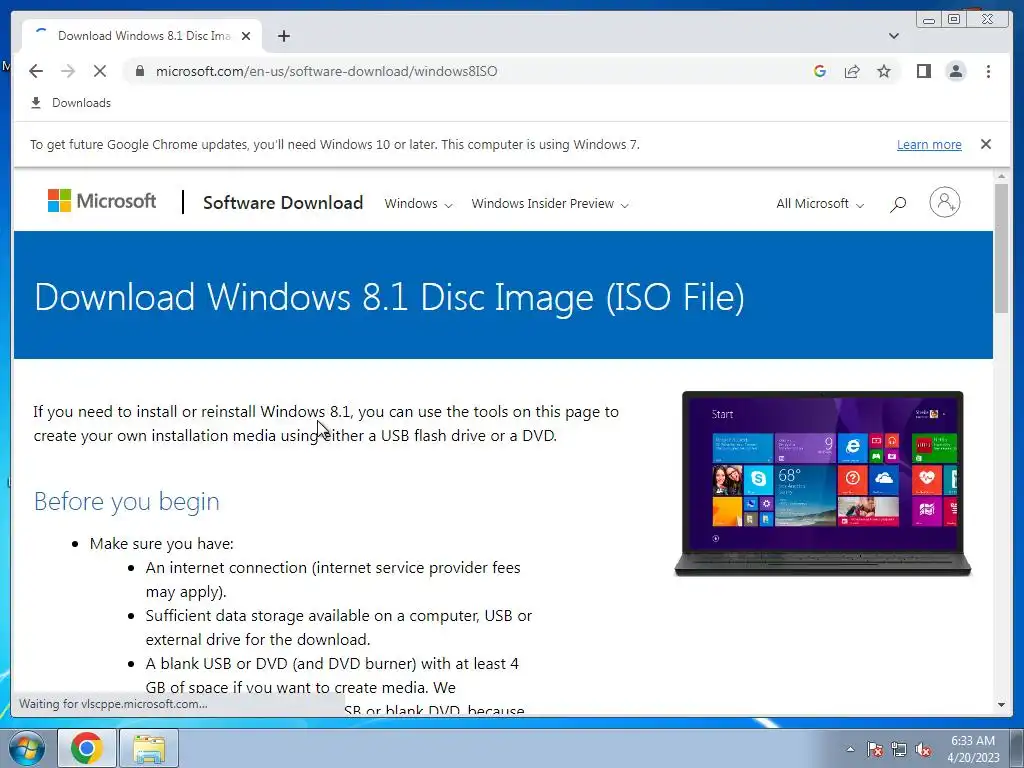This screenshot has height=768, width=1024.
Task: Click the address bar URL
Action: pyautogui.click(x=326, y=71)
